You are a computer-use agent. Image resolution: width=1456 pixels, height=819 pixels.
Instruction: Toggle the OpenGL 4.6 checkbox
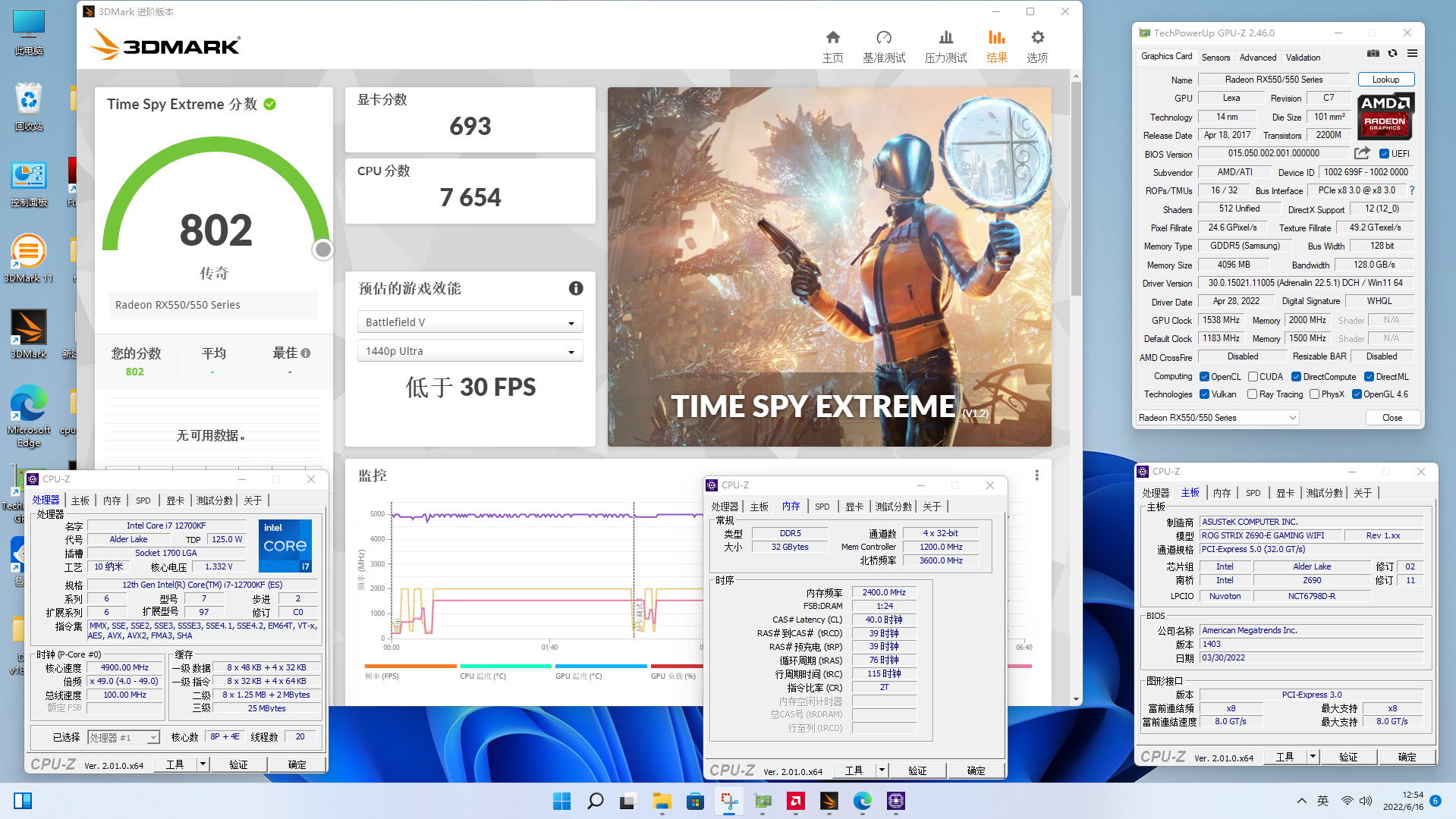click(1357, 394)
